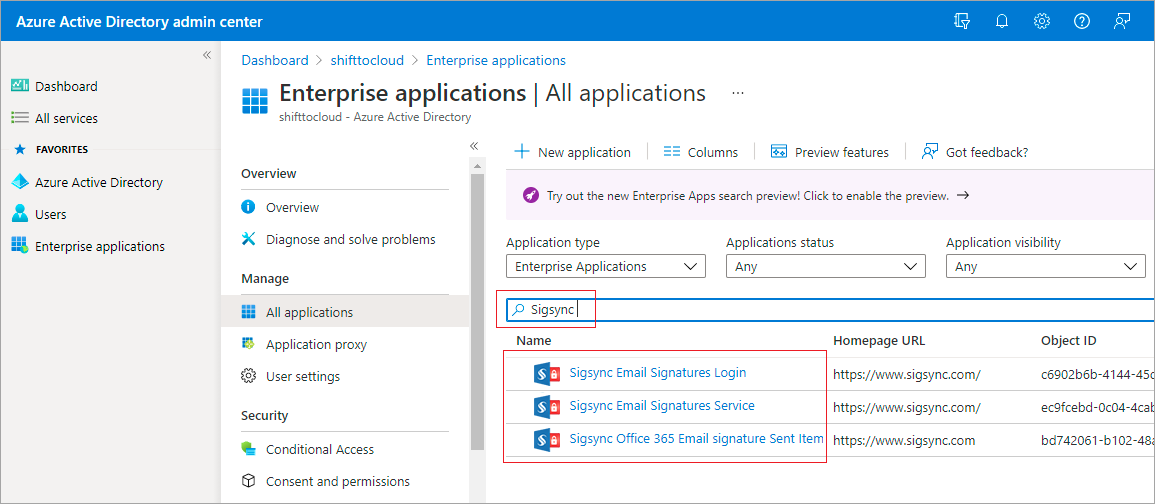
Task: Click the notifications bell icon
Action: pyautogui.click(x=1001, y=21)
